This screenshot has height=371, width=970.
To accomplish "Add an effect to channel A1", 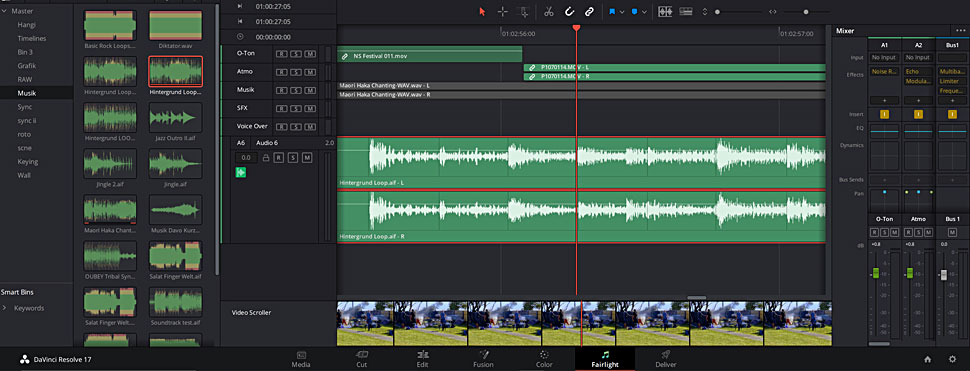I will (884, 100).
